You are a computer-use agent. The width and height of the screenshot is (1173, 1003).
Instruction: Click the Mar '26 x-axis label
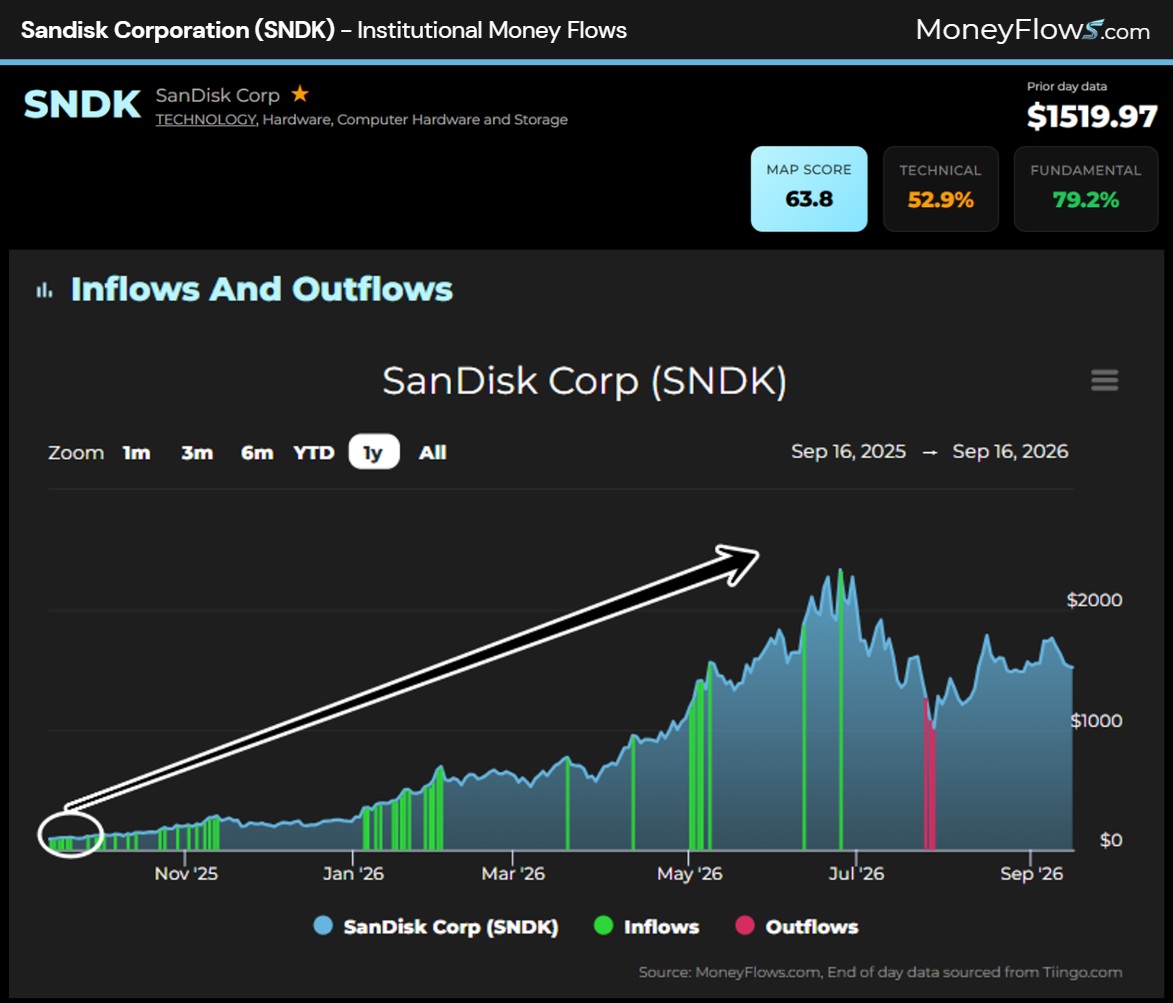tap(513, 873)
